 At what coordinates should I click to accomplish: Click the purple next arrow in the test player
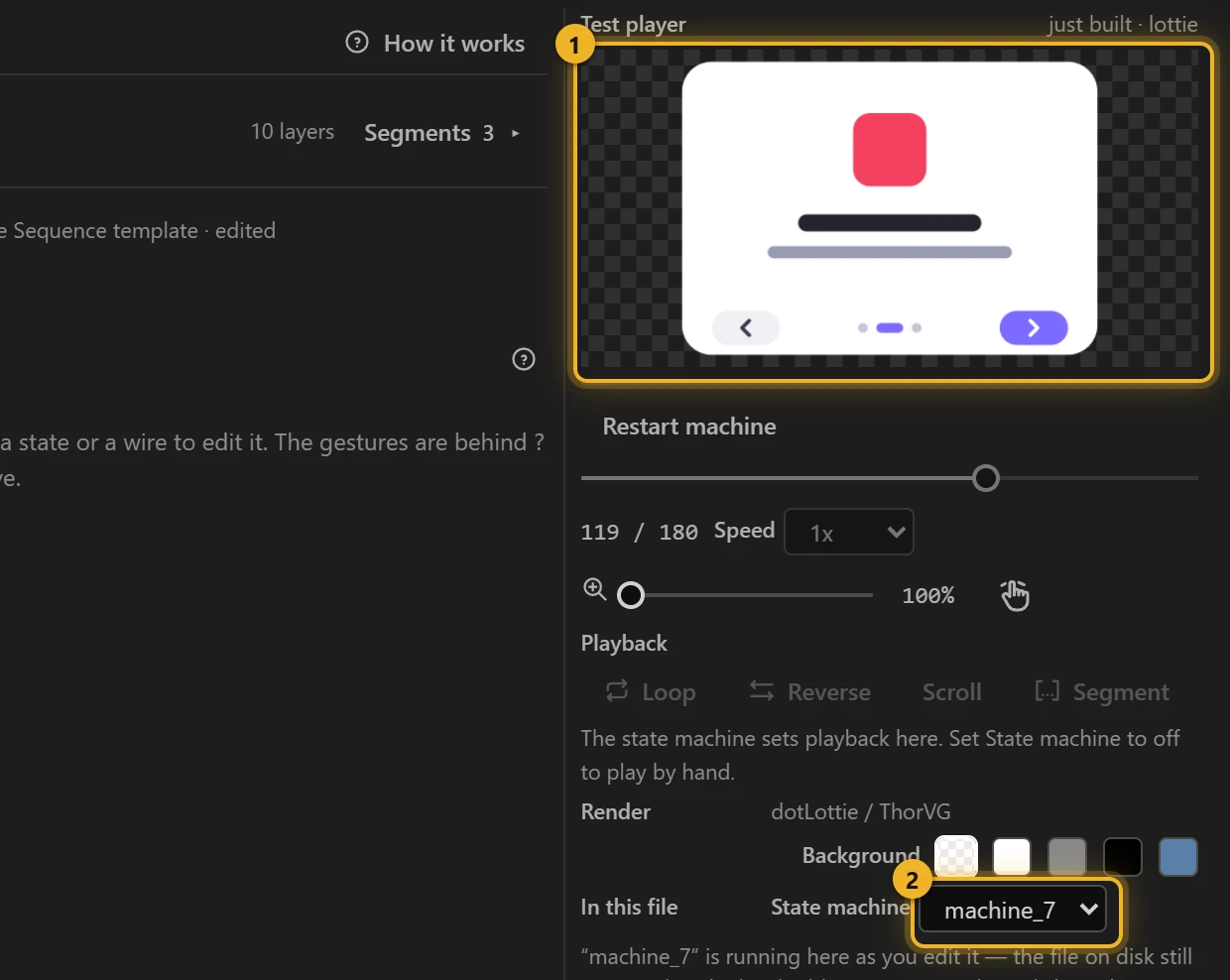[x=1034, y=328]
